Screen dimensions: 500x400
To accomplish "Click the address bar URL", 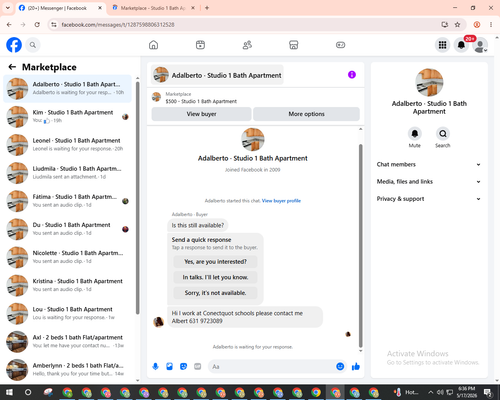I will 118,25.
